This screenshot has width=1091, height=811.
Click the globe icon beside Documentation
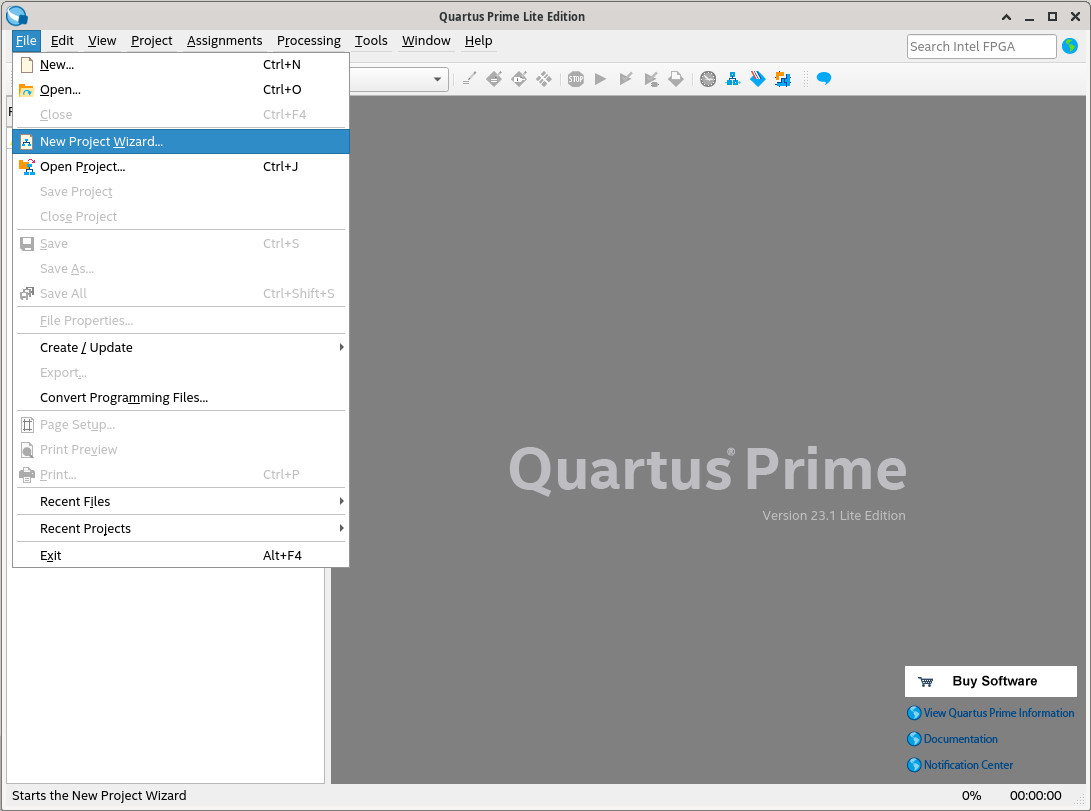point(914,739)
